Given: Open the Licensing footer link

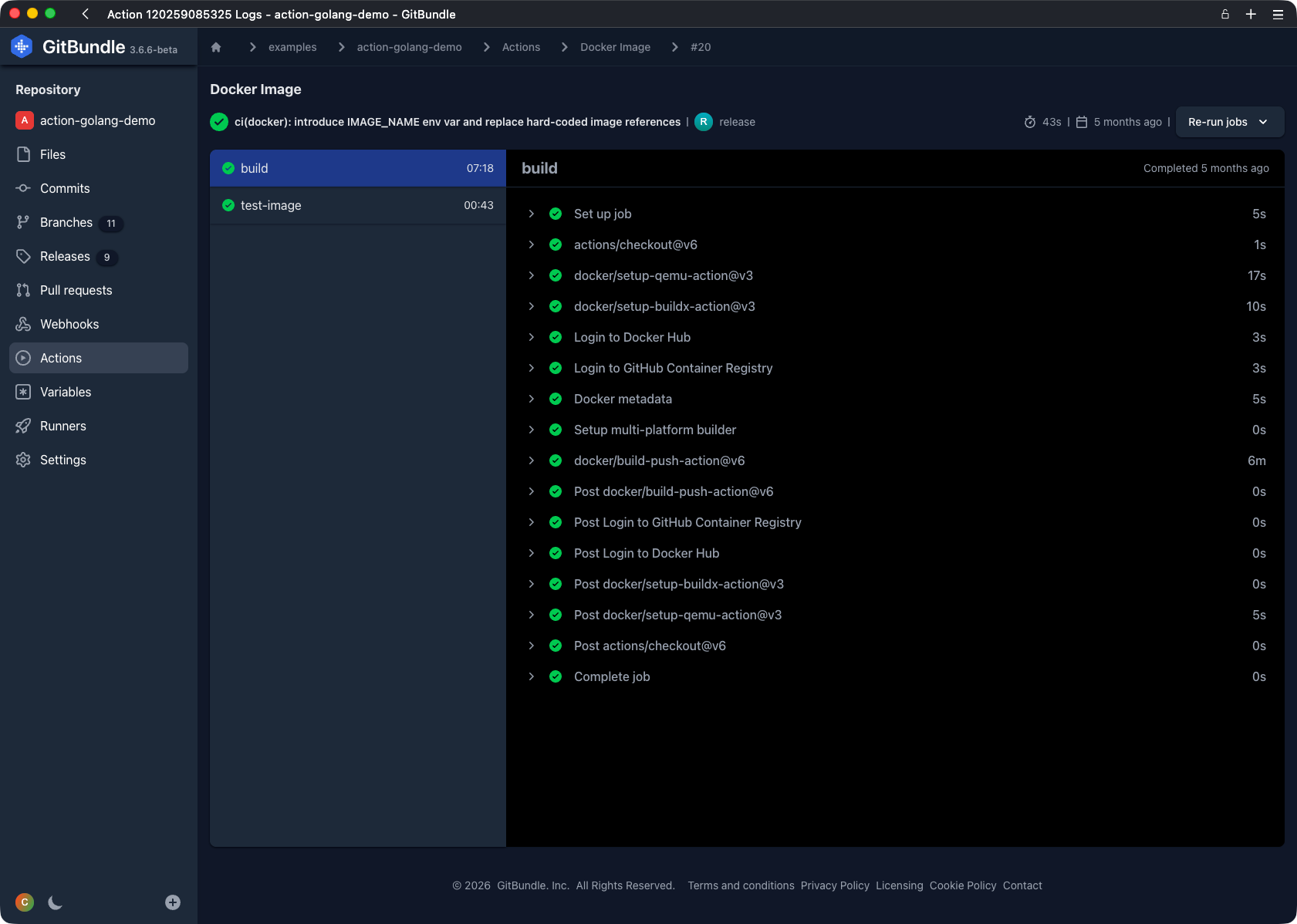Looking at the screenshot, I should [899, 885].
